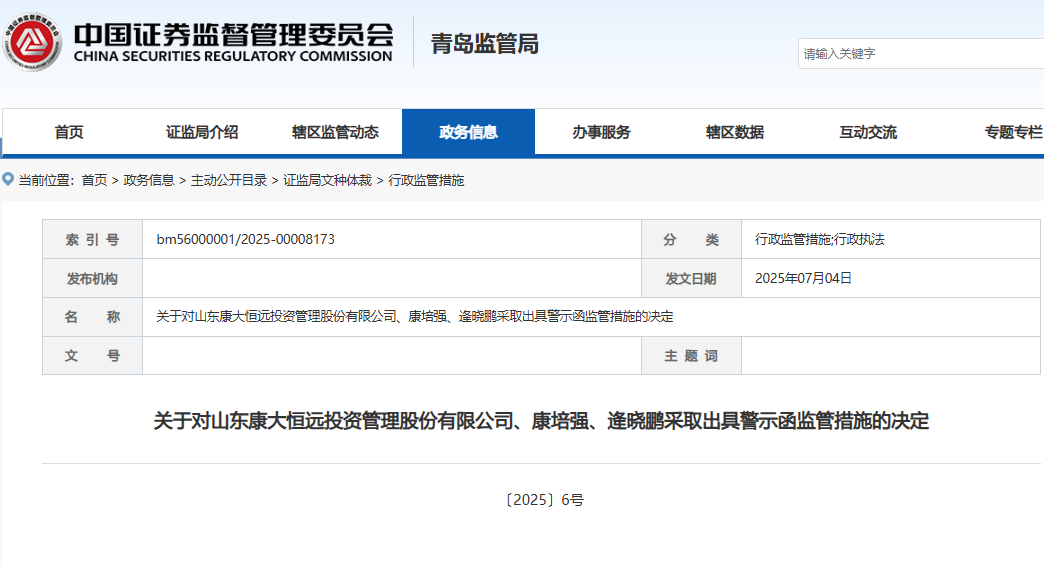
Task: Go to 主动公开目录 in the breadcrumb
Action: coord(228,180)
